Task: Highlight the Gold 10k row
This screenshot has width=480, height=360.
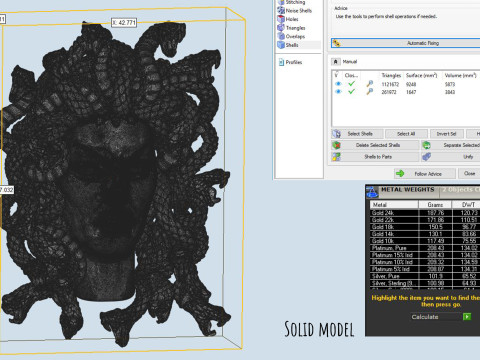Action: [425, 241]
